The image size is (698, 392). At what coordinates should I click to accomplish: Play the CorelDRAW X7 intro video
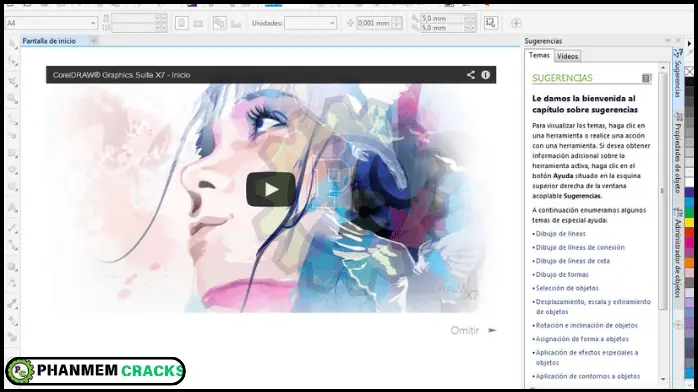(x=271, y=190)
